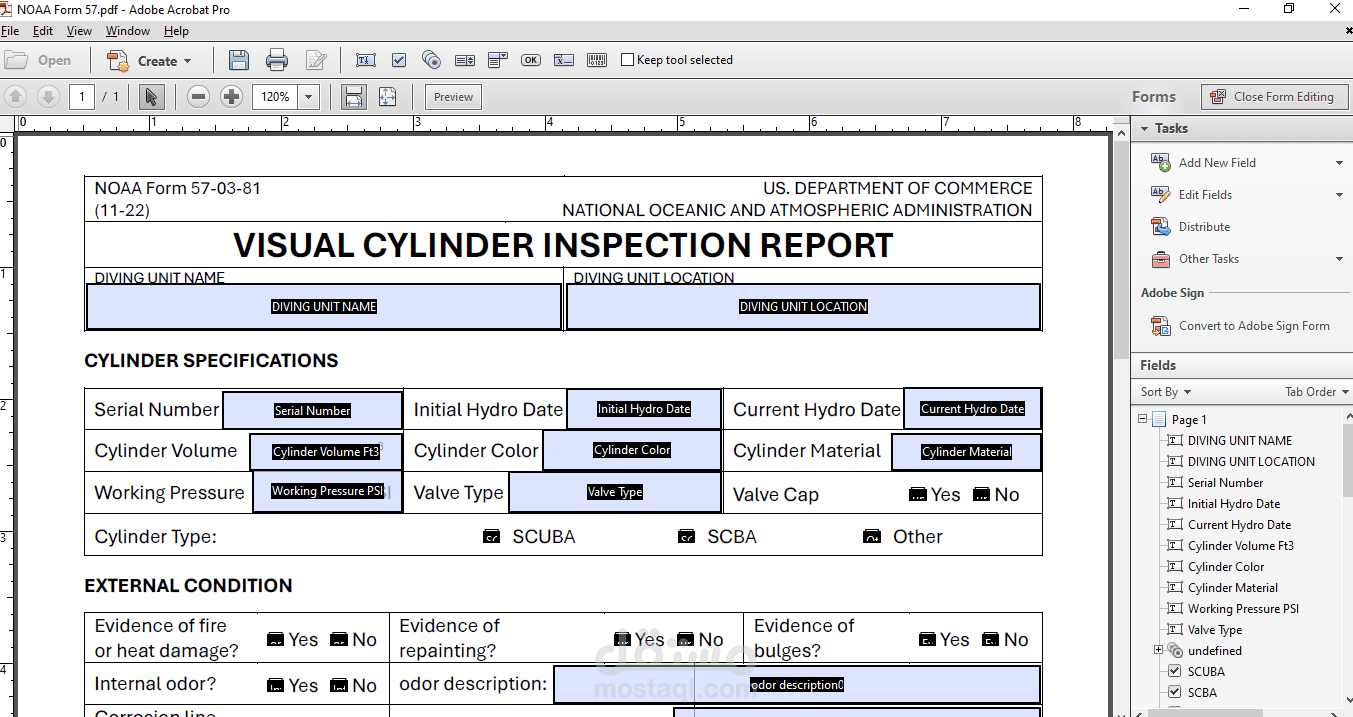Collapse the Tasks panel section
1353x717 pixels.
[1144, 128]
